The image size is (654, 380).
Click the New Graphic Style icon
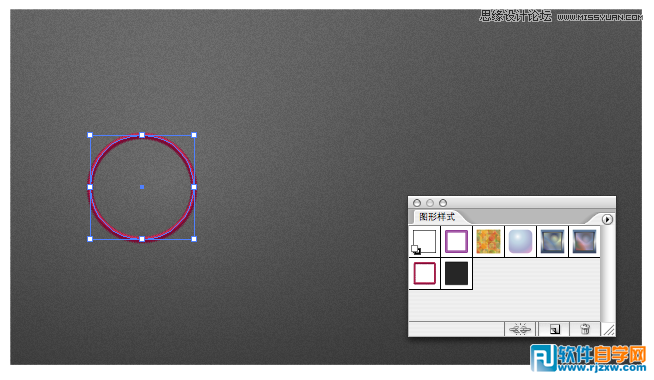[x=554, y=330]
